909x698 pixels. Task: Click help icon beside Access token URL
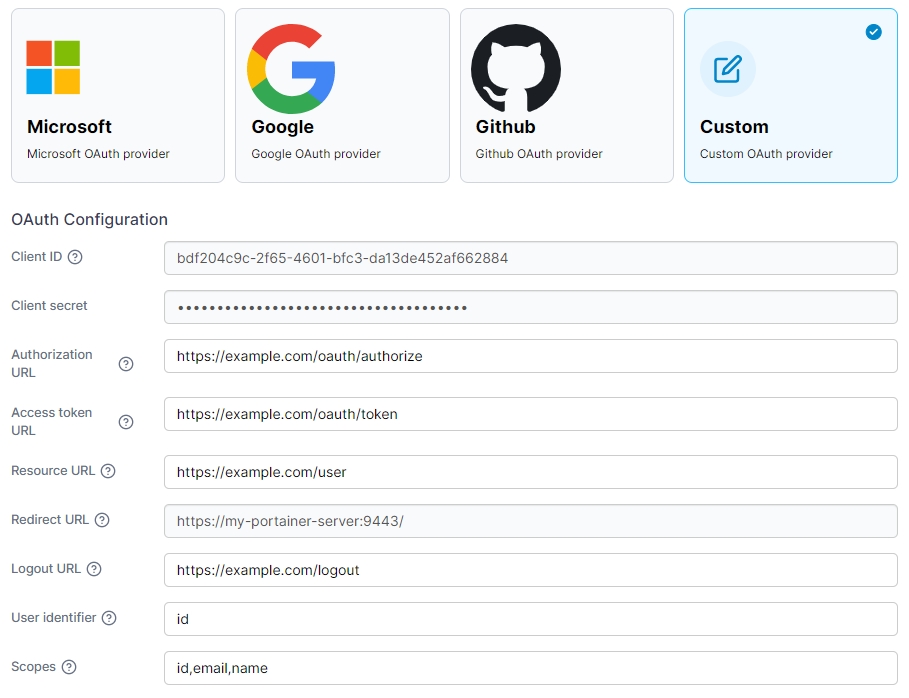(x=126, y=422)
